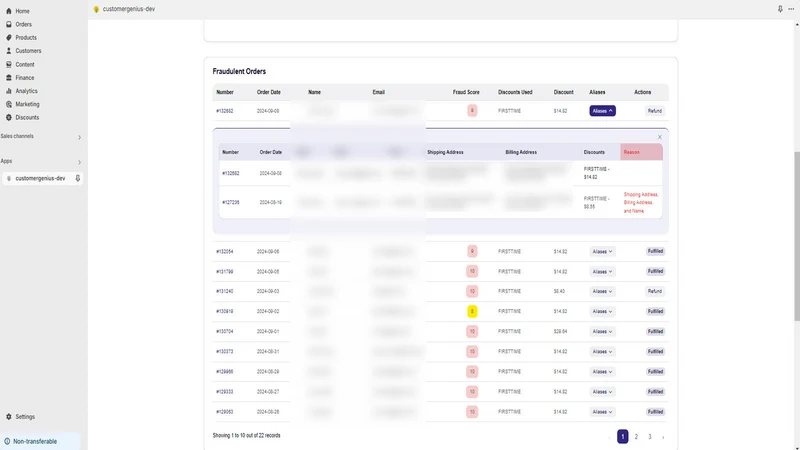Expand Aliases for order #130704
Image resolution: width=800 pixels, height=450 pixels.
602,332
